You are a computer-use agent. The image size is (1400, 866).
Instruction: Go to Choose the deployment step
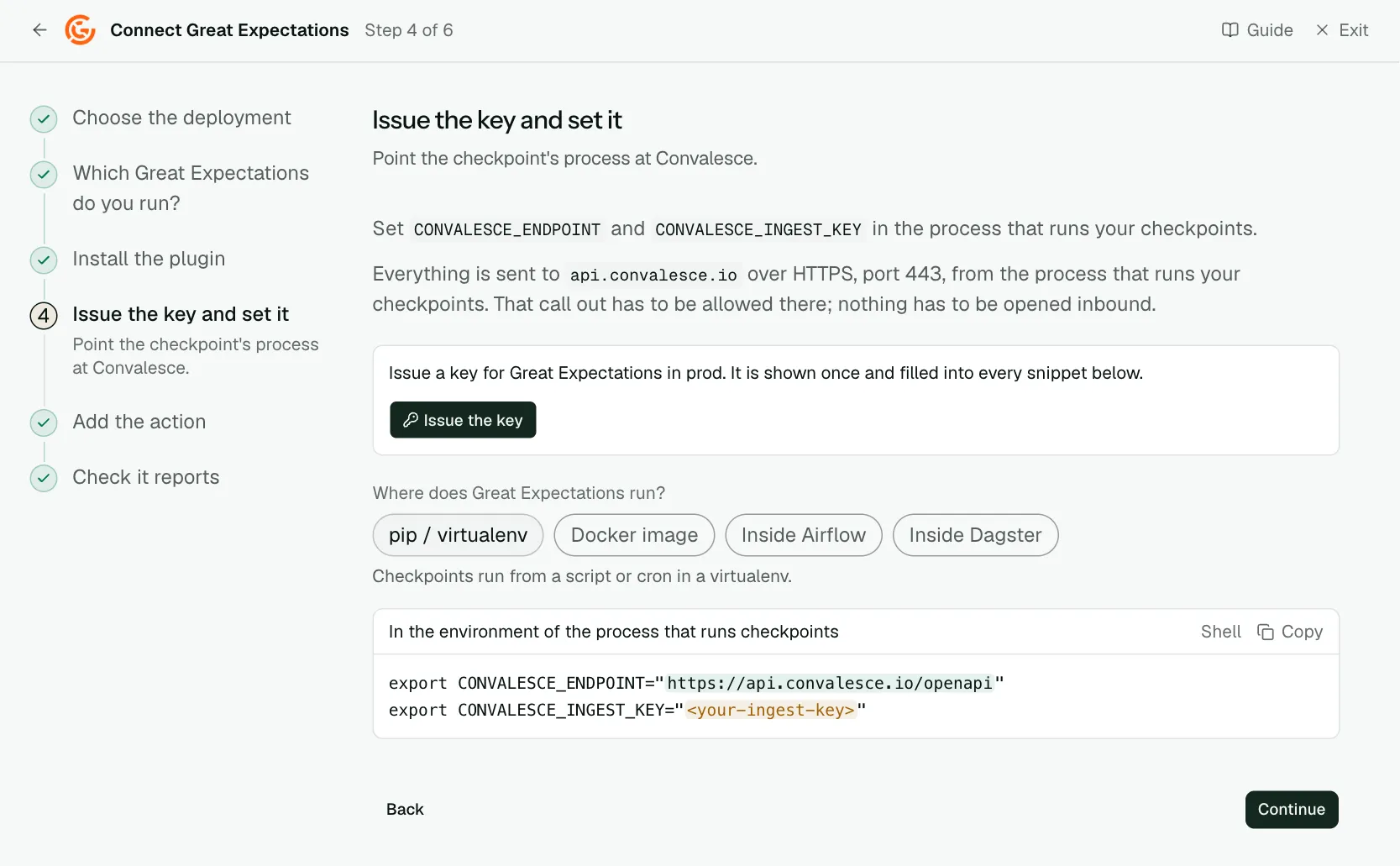pyautogui.click(x=181, y=118)
